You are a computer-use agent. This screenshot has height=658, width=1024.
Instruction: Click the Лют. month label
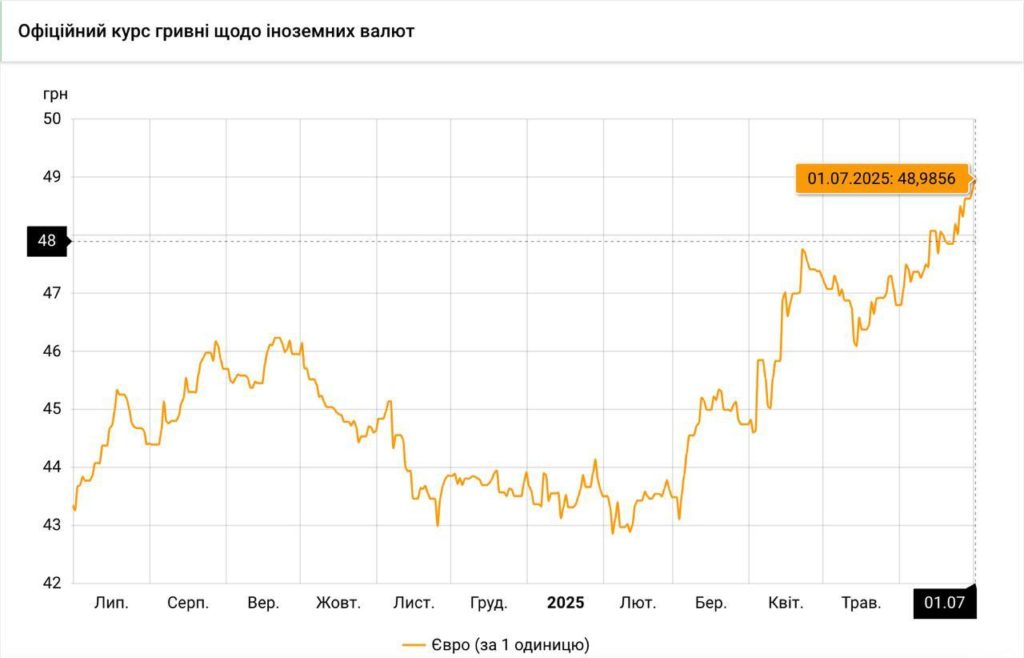coord(638,603)
